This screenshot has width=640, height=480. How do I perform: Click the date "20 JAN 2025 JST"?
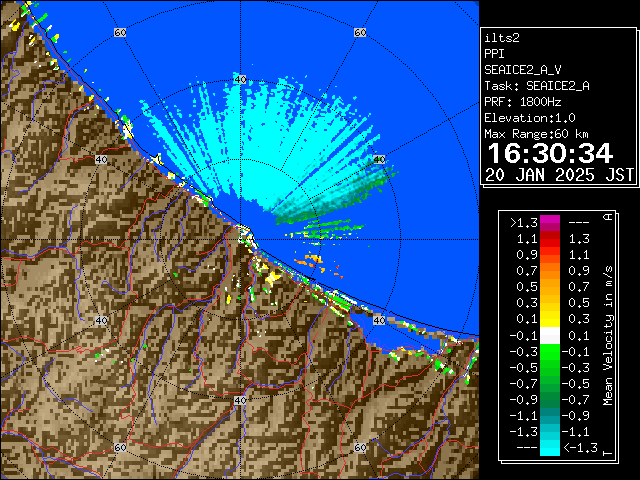click(559, 175)
